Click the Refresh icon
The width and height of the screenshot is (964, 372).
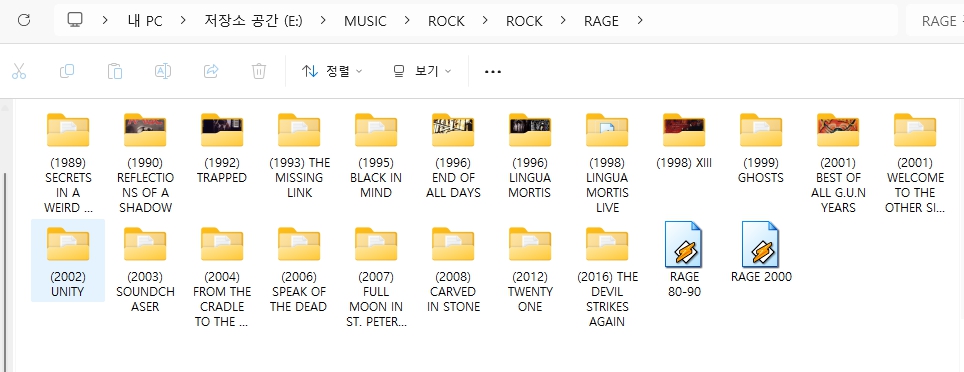pos(24,20)
